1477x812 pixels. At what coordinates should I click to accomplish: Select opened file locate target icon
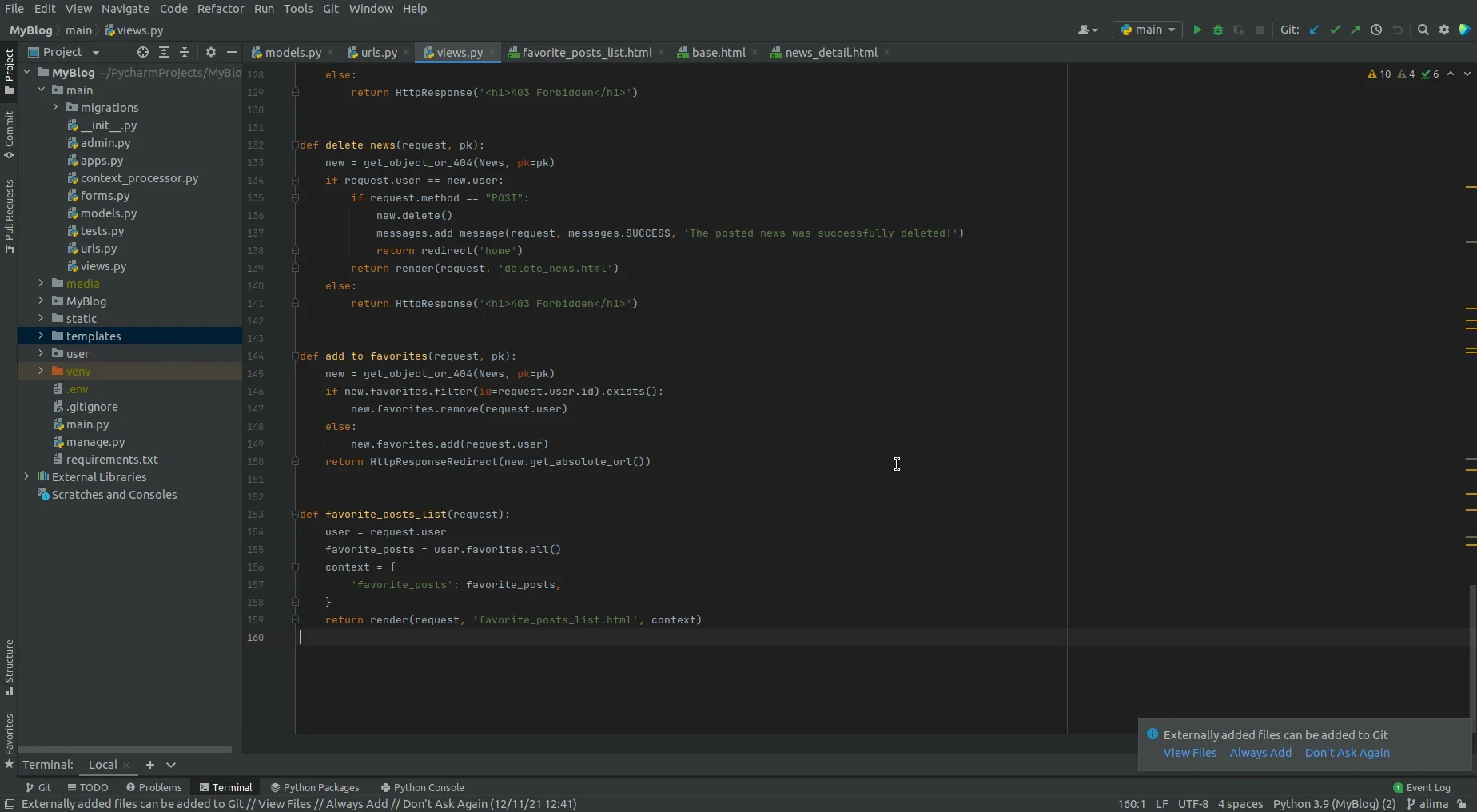tap(142, 52)
